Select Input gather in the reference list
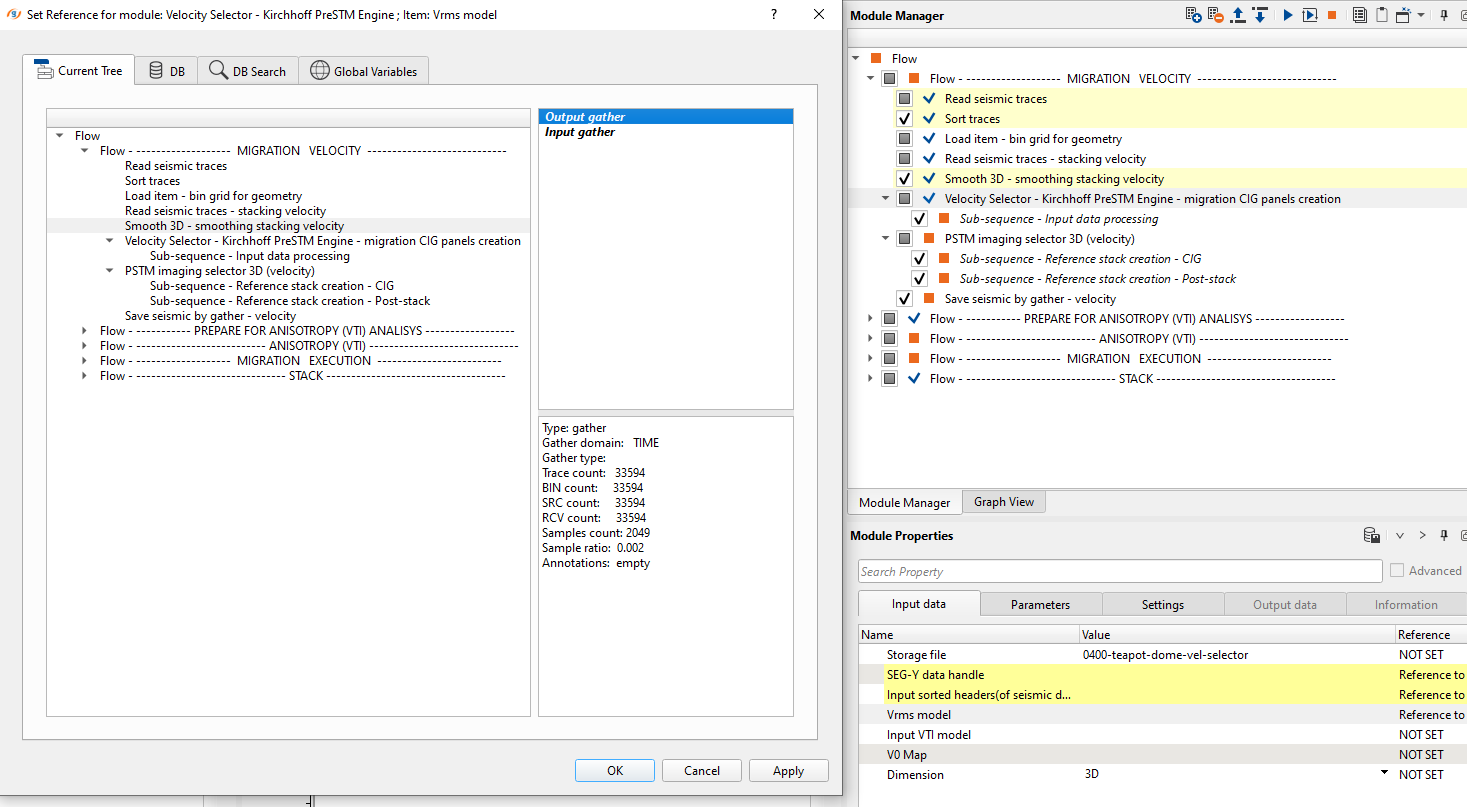The width and height of the screenshot is (1467, 807). click(x=580, y=132)
